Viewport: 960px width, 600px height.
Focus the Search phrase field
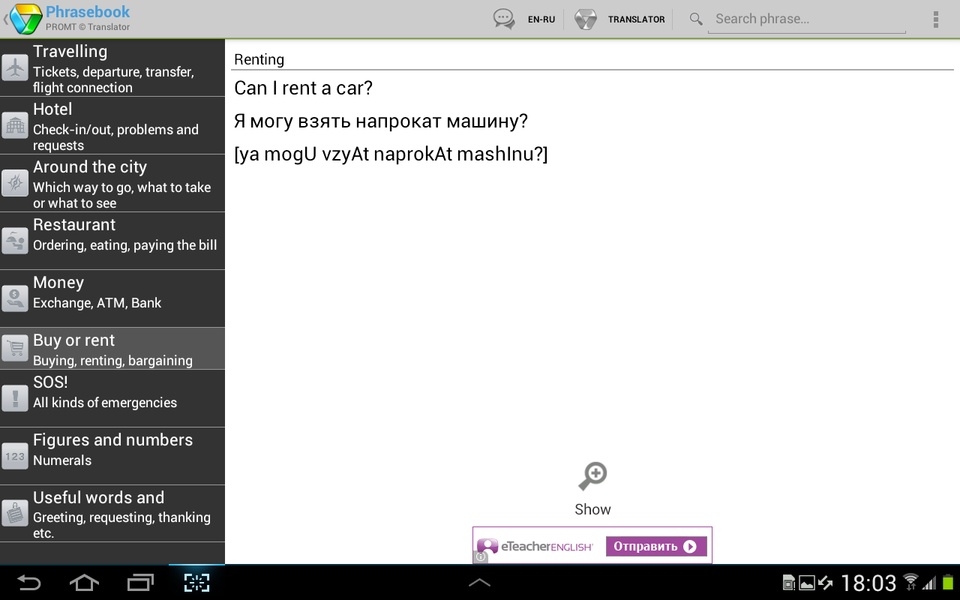(x=806, y=19)
